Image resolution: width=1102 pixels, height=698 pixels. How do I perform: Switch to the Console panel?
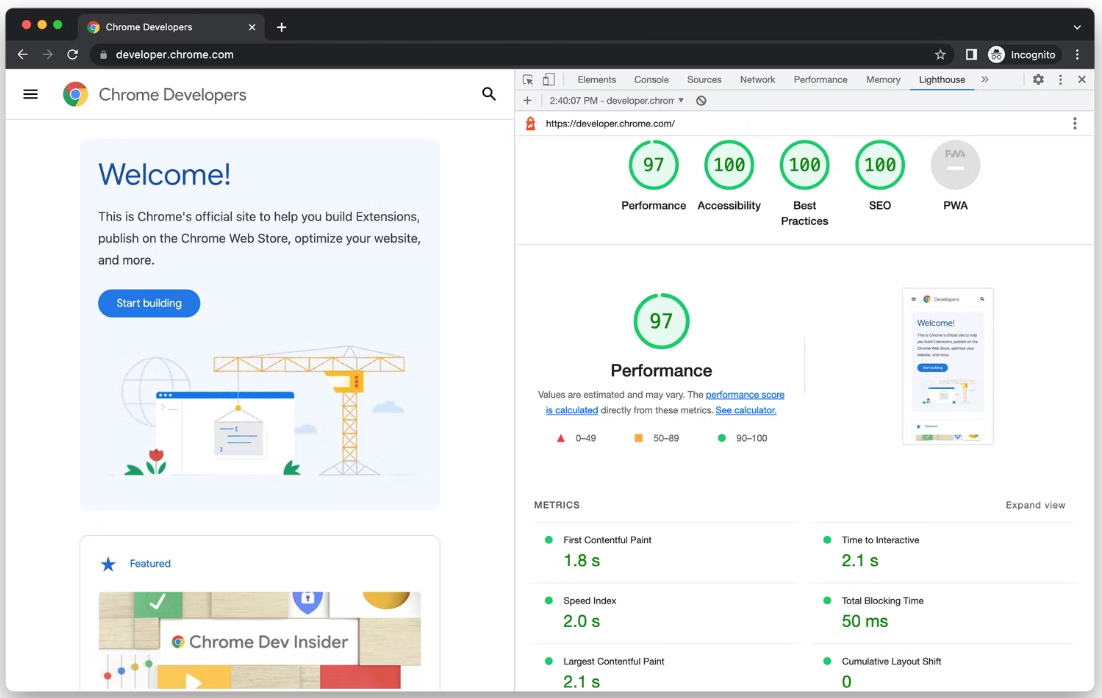click(651, 79)
